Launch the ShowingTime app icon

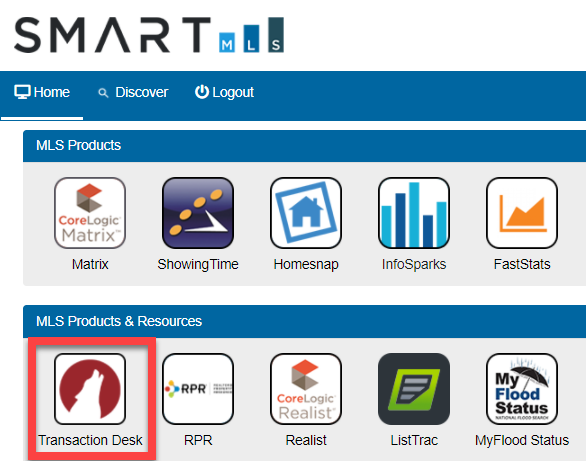coord(198,213)
